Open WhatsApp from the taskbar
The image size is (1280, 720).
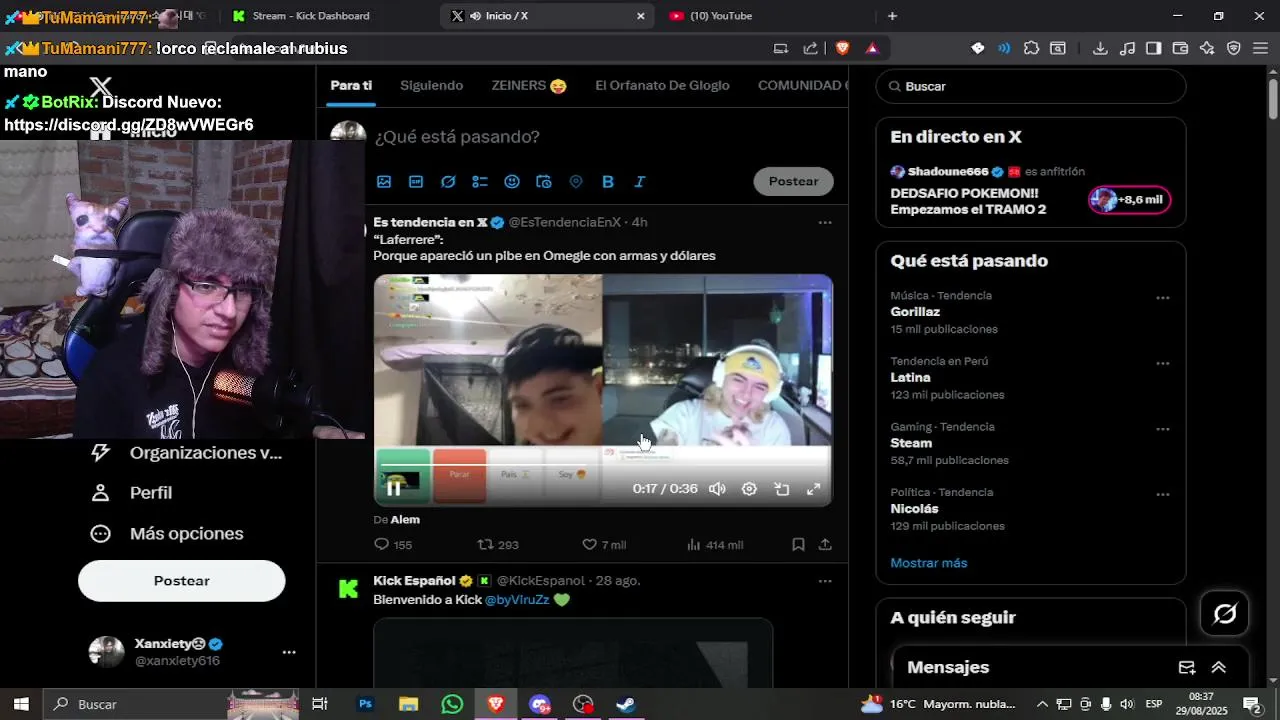coord(452,704)
